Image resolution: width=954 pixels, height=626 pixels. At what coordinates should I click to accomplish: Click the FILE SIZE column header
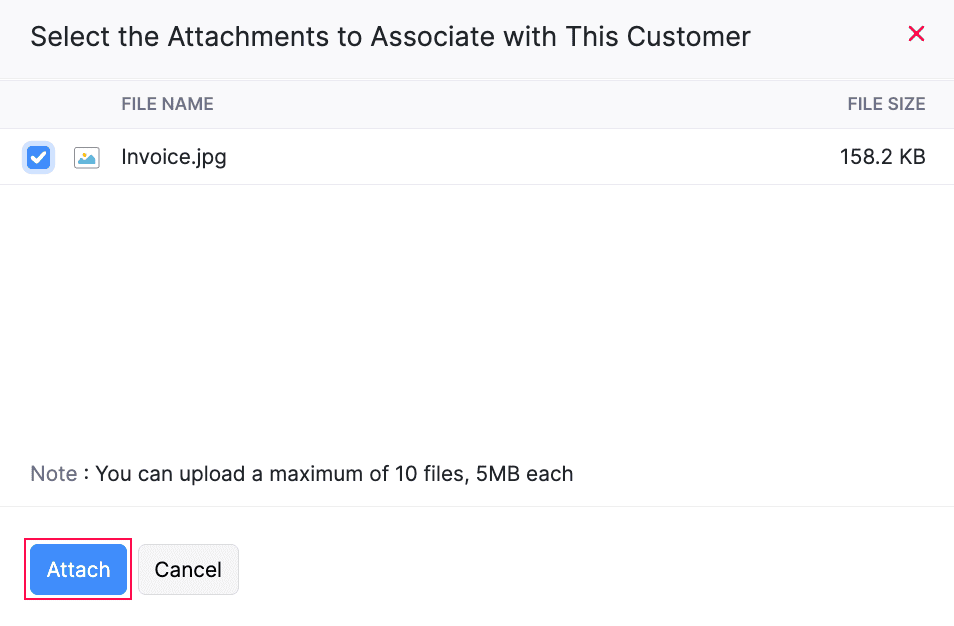(886, 103)
